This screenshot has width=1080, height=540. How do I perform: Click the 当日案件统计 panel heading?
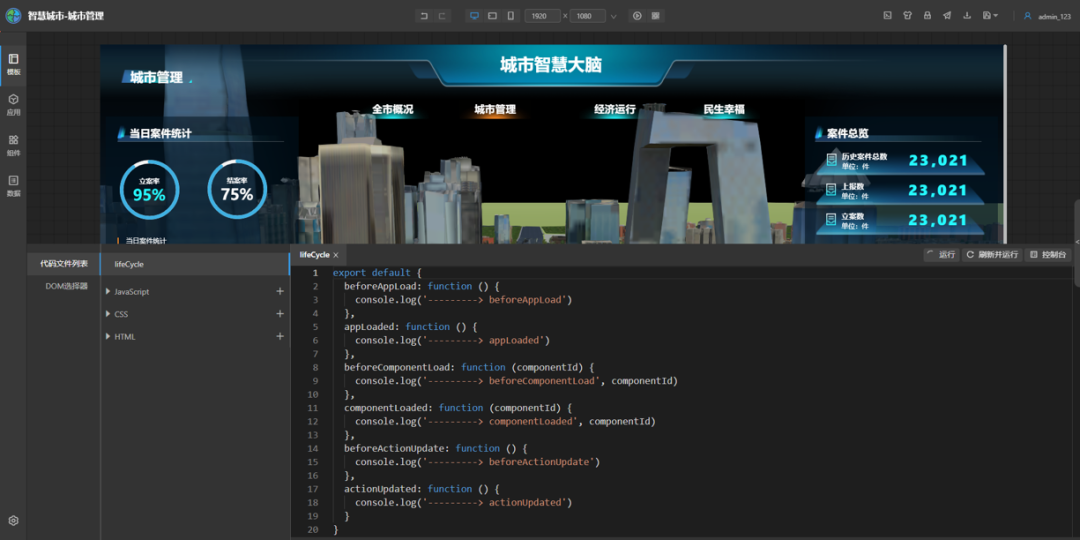click(160, 134)
